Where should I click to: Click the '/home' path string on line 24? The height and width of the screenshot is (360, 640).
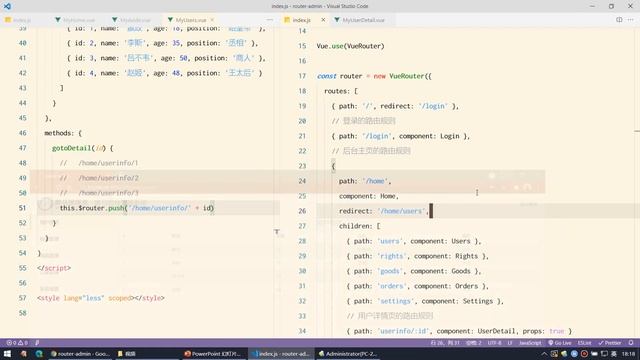point(375,181)
